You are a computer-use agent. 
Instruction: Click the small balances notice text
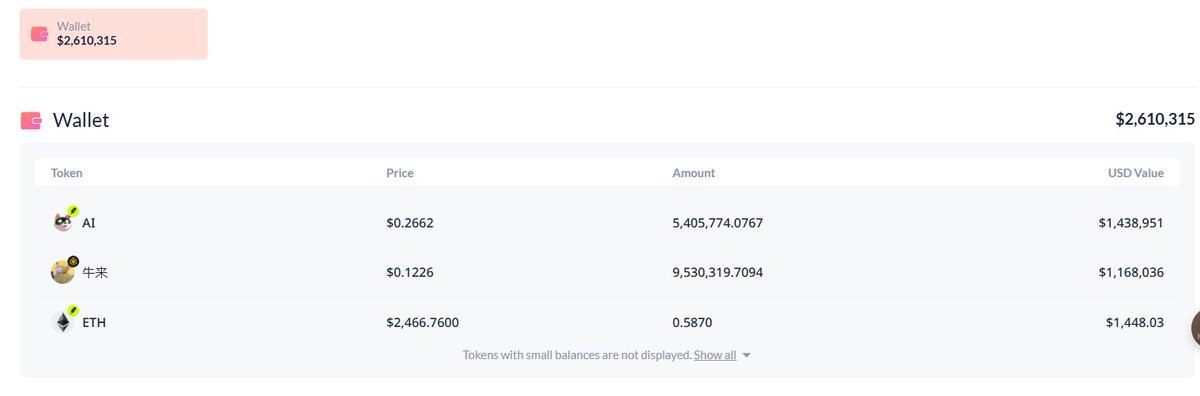(576, 355)
